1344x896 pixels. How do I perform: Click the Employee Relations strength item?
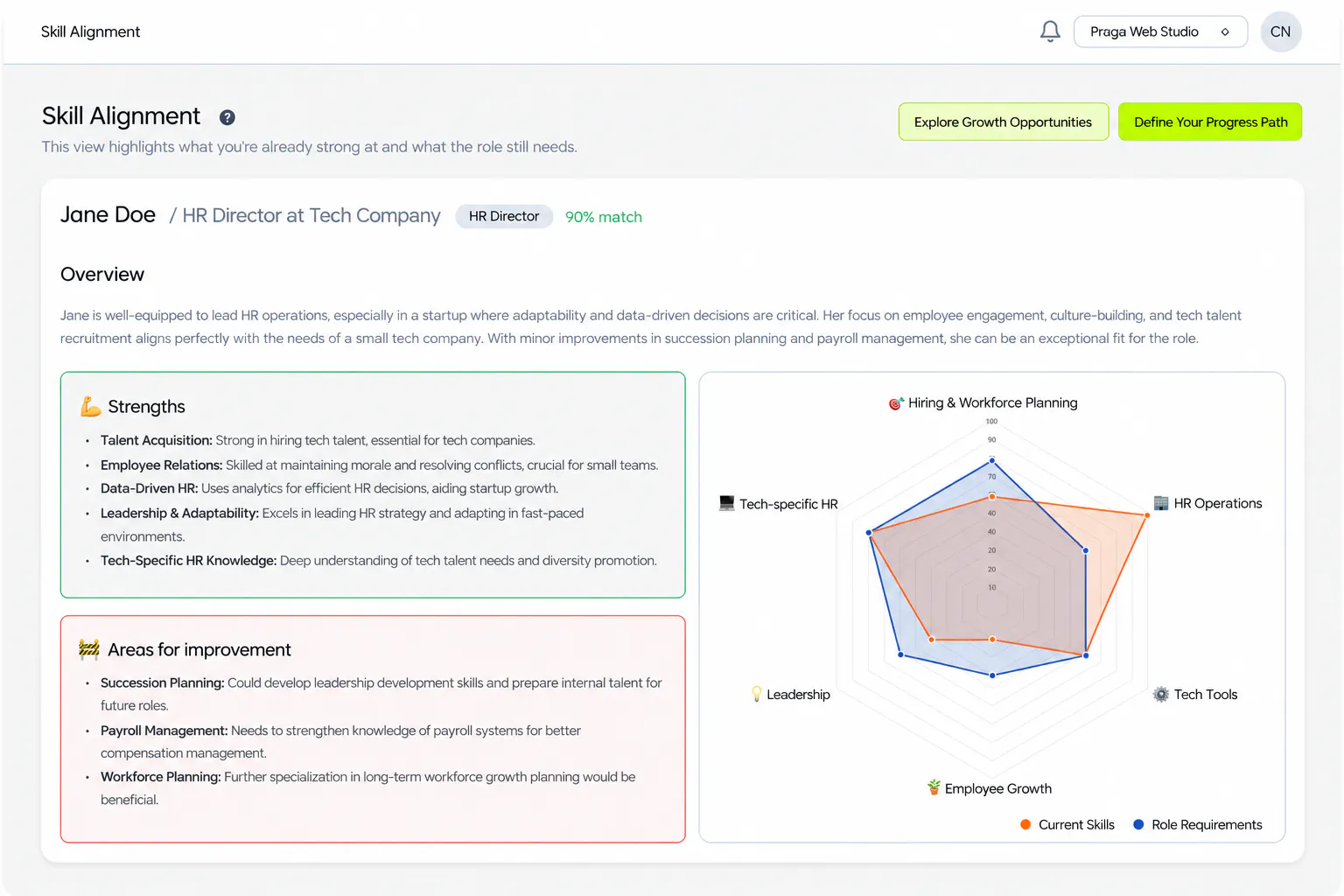pos(379,465)
